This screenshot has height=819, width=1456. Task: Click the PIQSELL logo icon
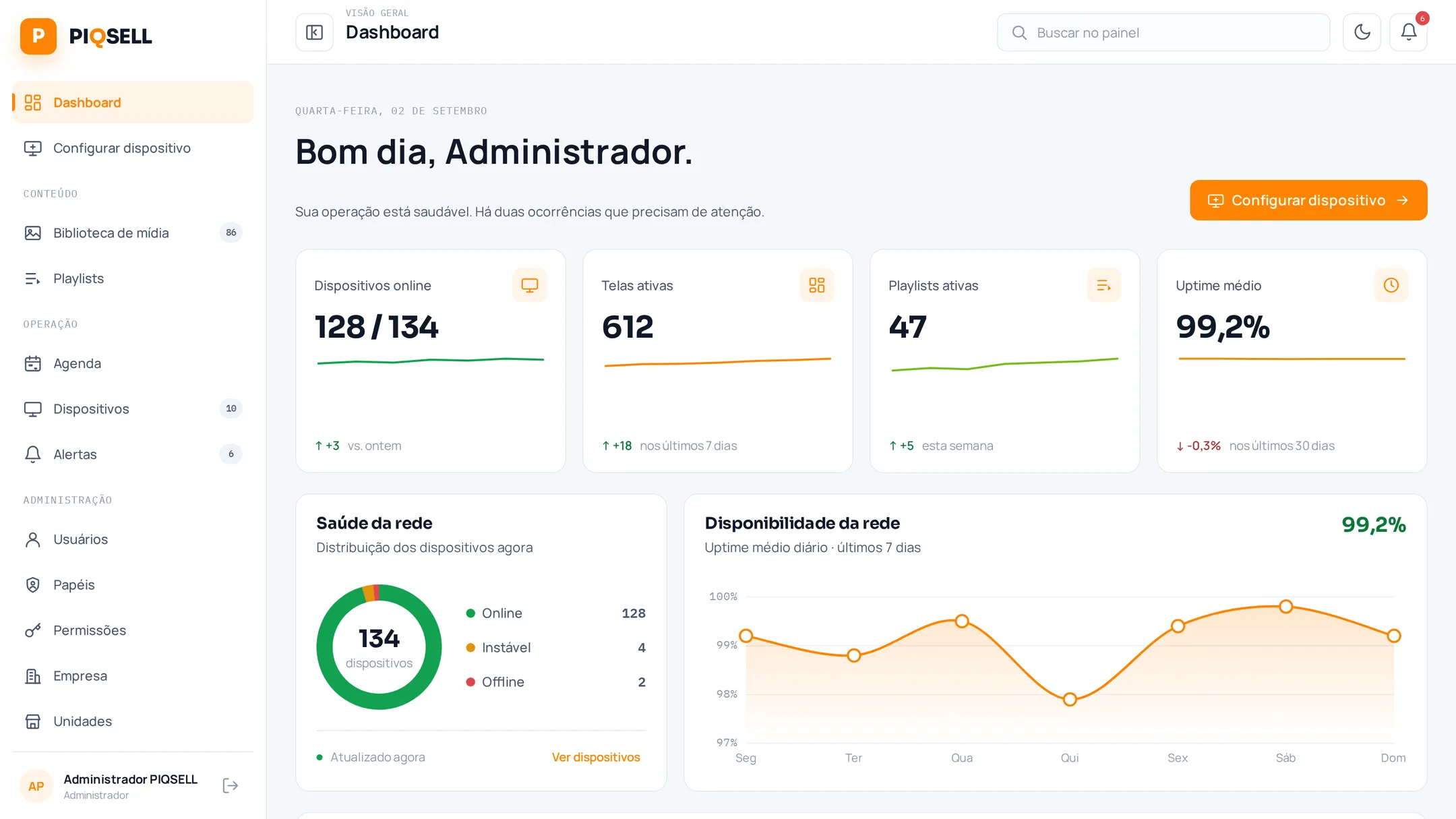coord(38,36)
